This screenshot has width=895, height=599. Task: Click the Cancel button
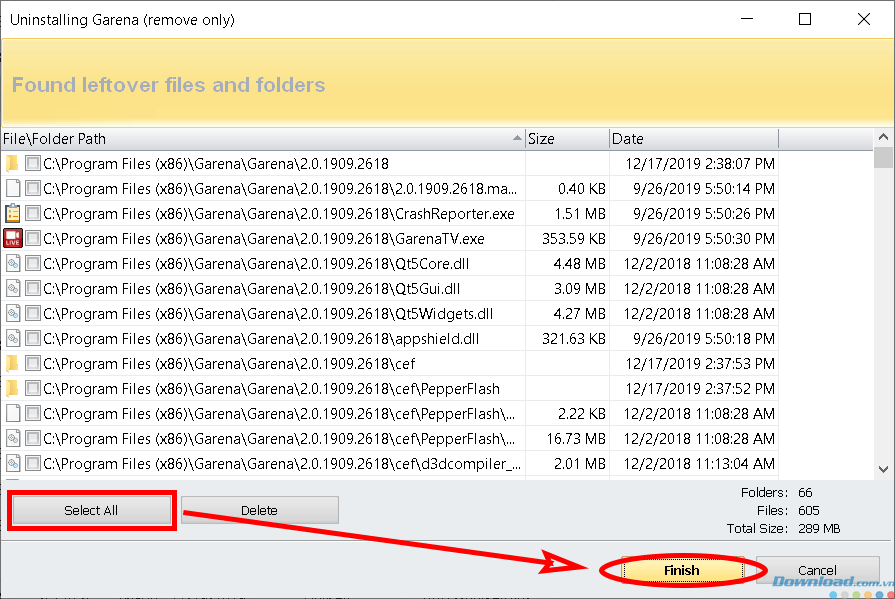[x=817, y=570]
